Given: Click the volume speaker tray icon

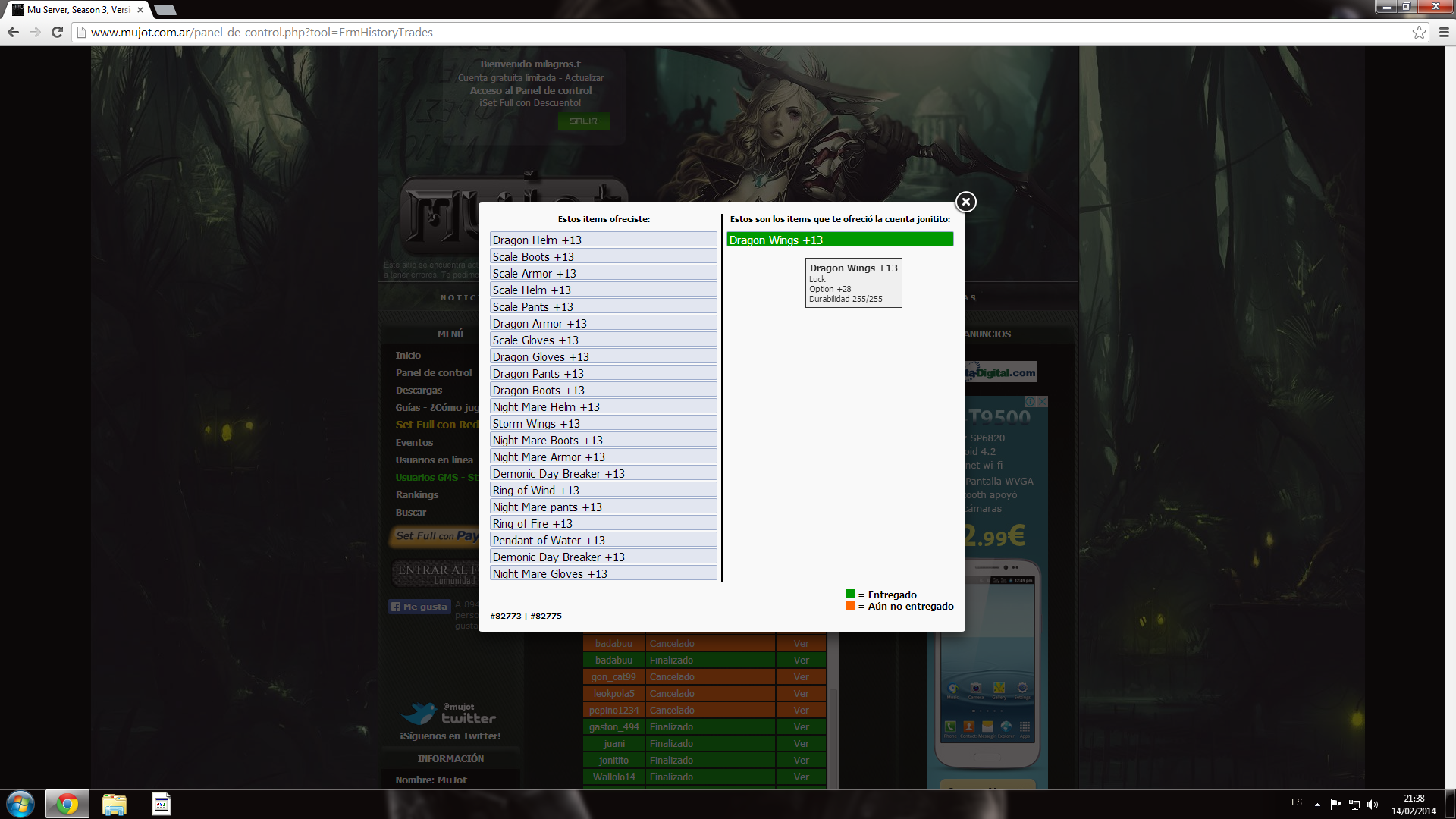Looking at the screenshot, I should click(1373, 804).
